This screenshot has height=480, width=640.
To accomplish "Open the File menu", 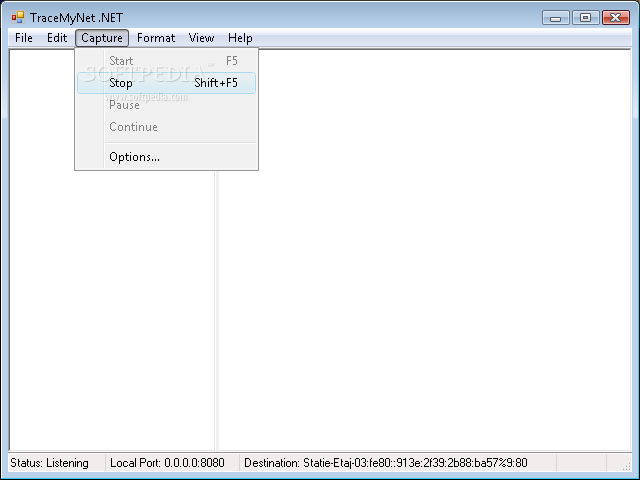I will [x=24, y=38].
